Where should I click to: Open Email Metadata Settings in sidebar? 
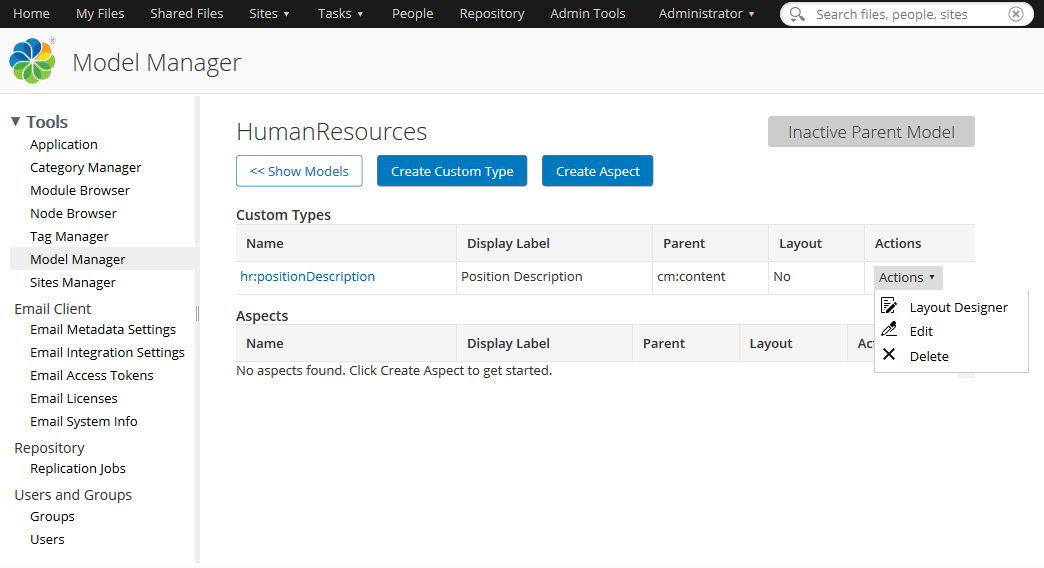pos(103,330)
